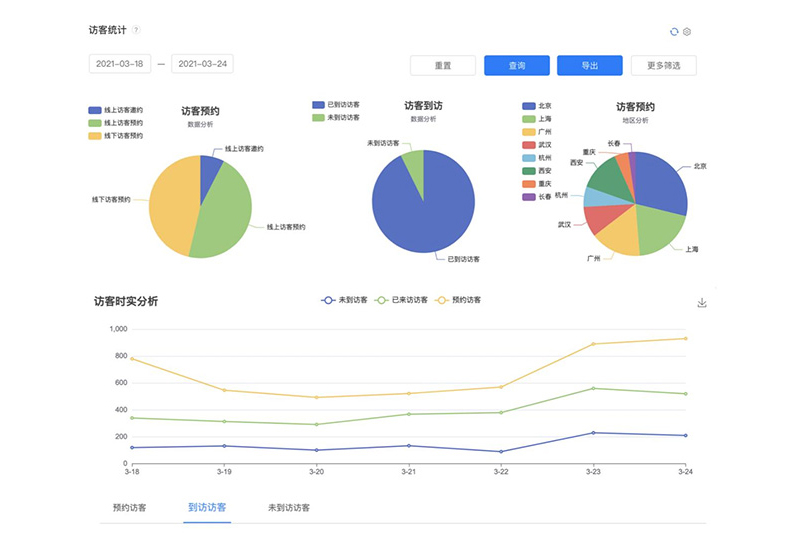Select the large blue 已到访访客 pie slice

(x=423, y=219)
